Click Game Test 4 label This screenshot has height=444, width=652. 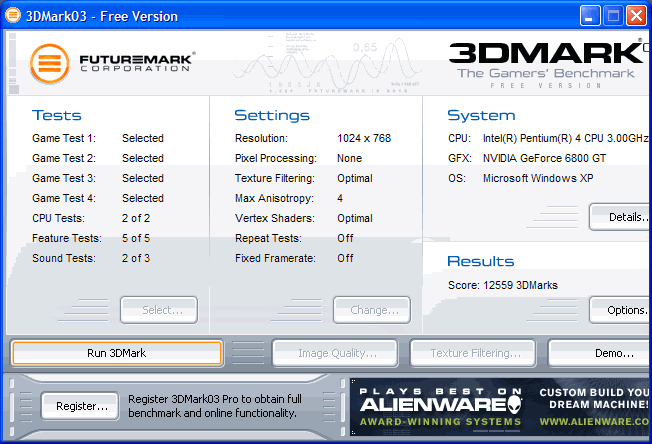click(x=64, y=198)
